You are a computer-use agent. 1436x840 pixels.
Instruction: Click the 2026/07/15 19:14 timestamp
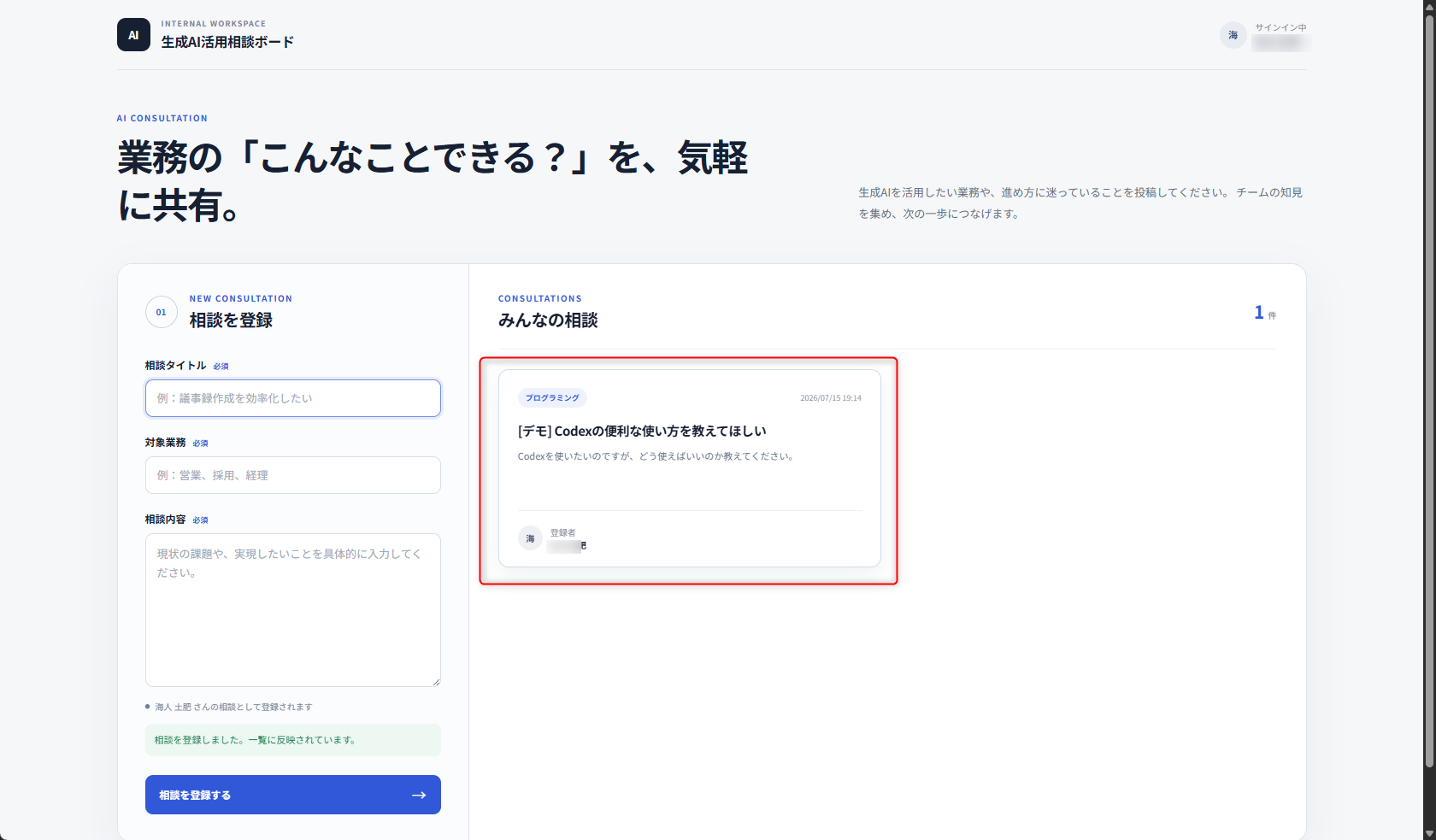831,398
